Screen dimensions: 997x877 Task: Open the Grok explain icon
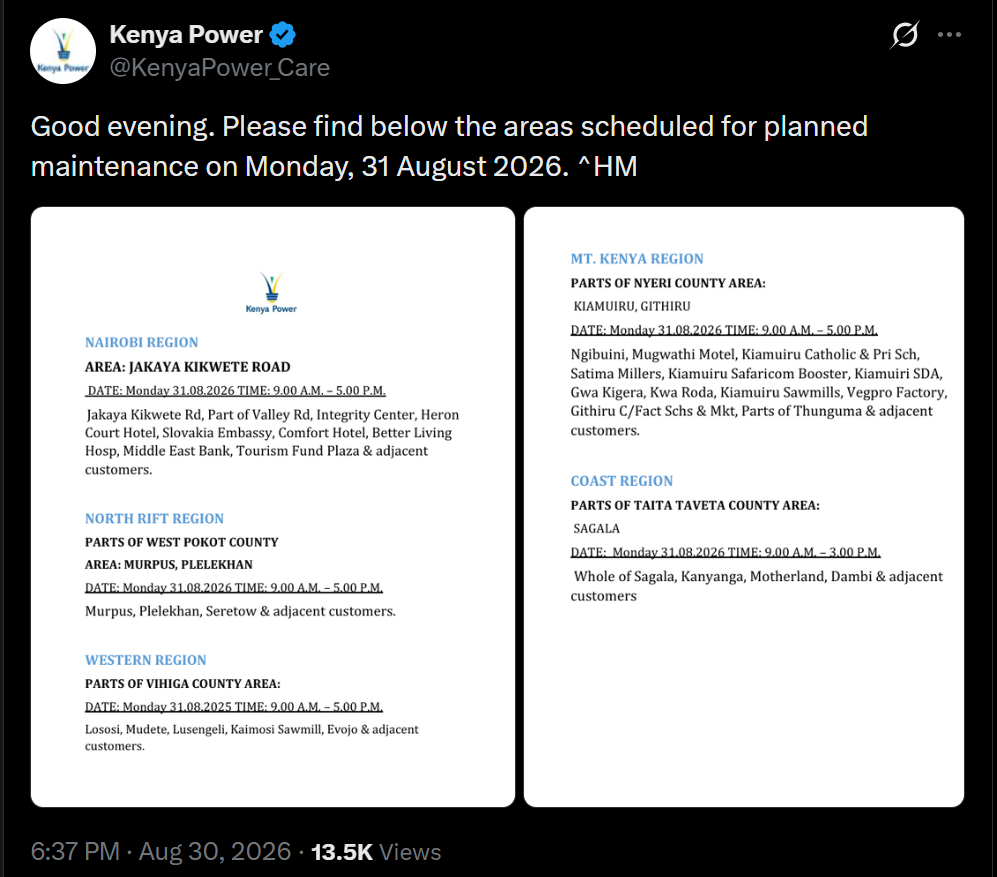point(904,34)
